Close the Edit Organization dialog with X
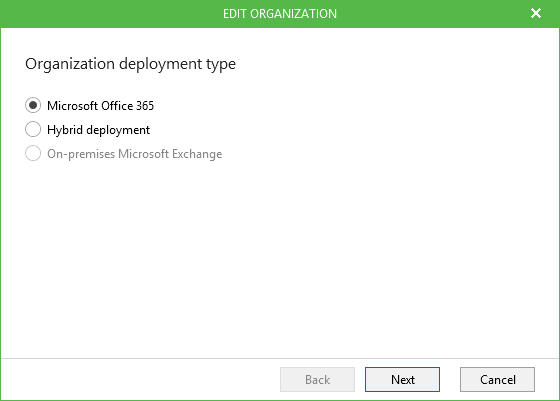The image size is (560, 401). [x=536, y=14]
